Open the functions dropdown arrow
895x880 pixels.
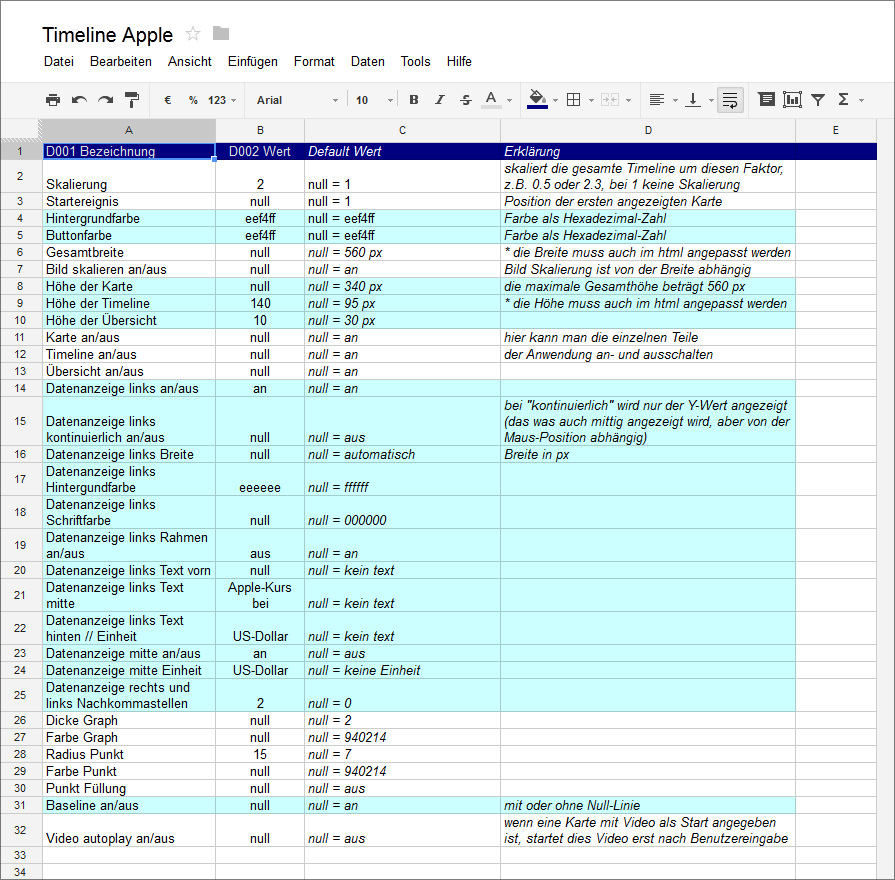pos(861,100)
